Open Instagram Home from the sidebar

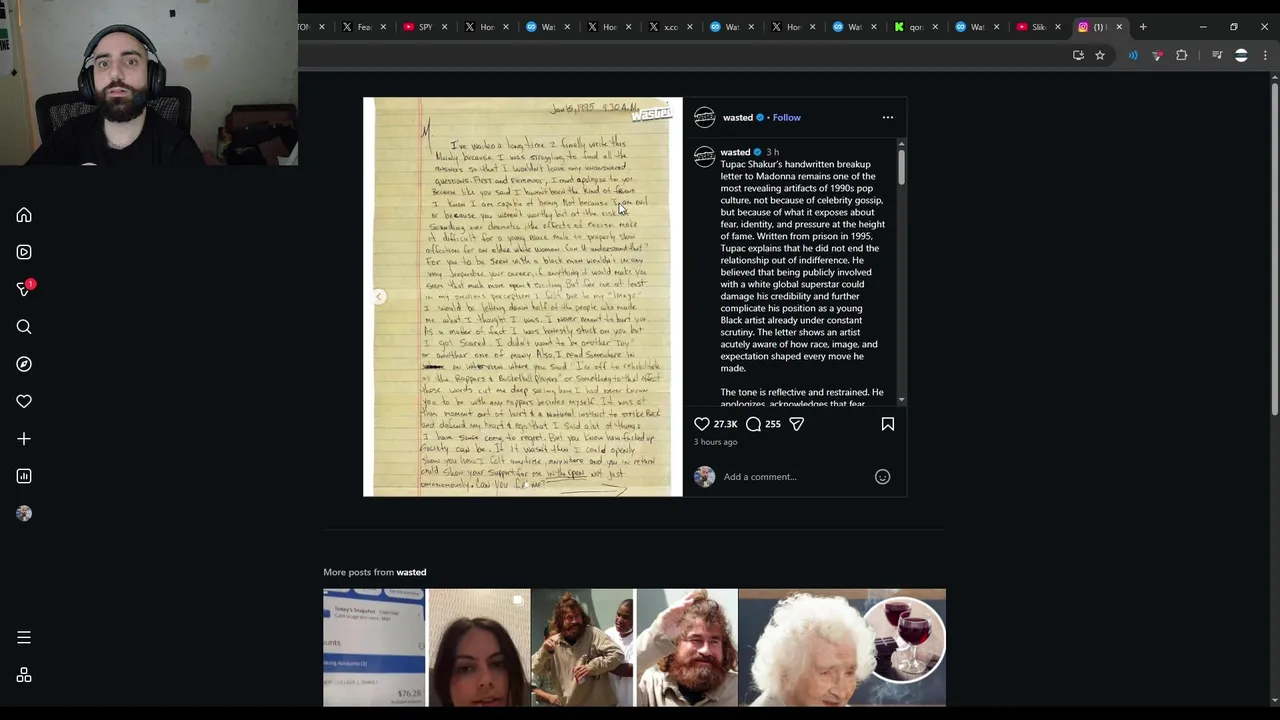click(x=24, y=215)
